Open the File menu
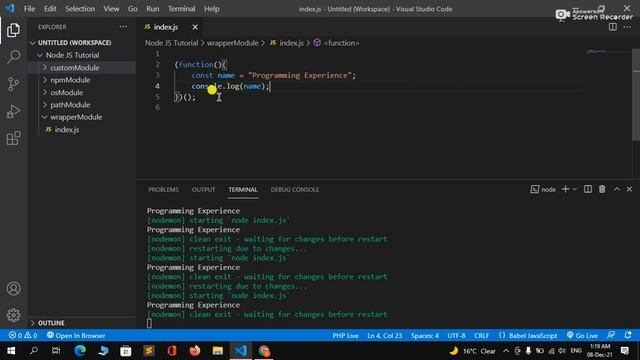 [x=29, y=9]
